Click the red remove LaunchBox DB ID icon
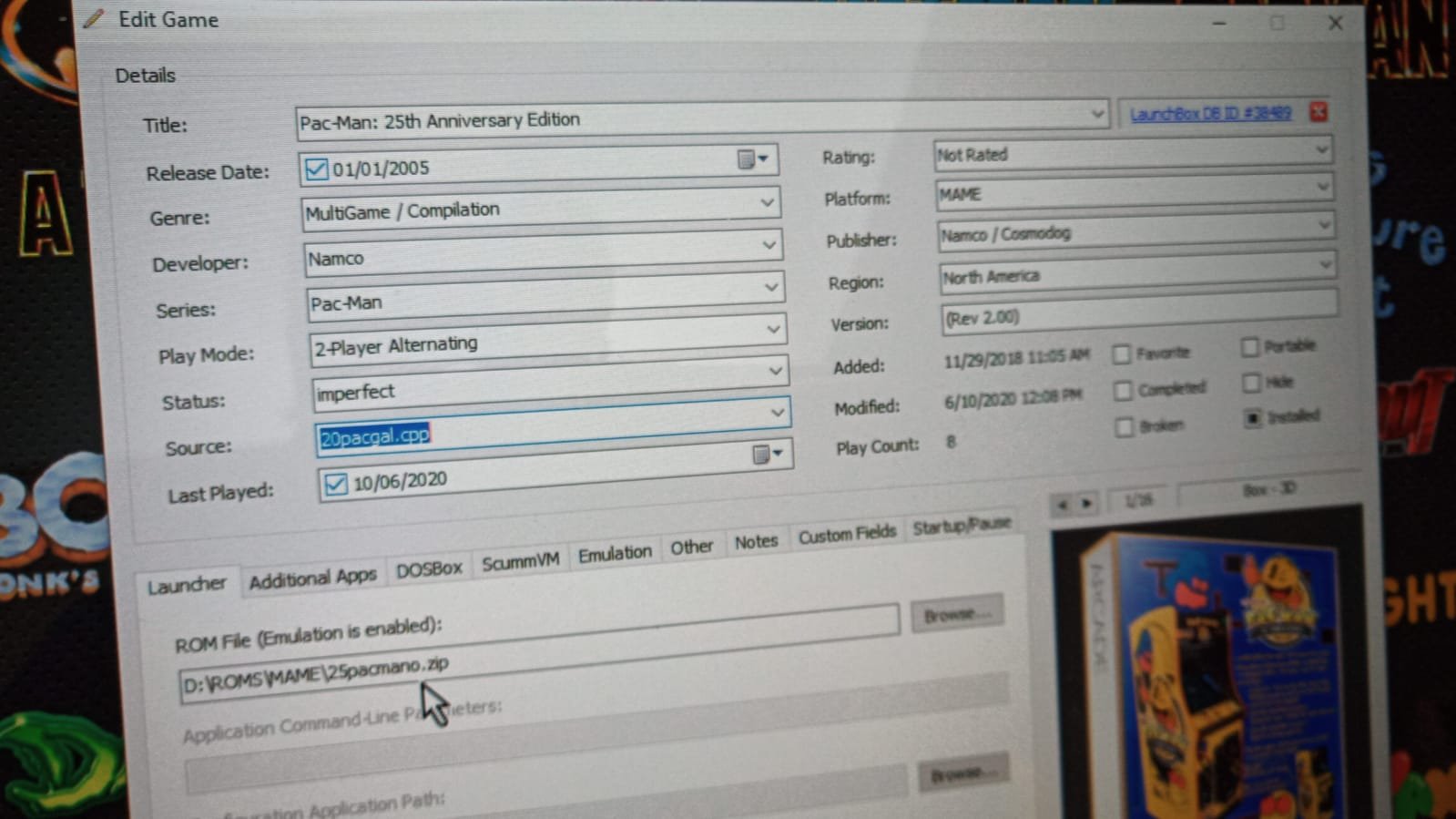1456x819 pixels. 1318,112
